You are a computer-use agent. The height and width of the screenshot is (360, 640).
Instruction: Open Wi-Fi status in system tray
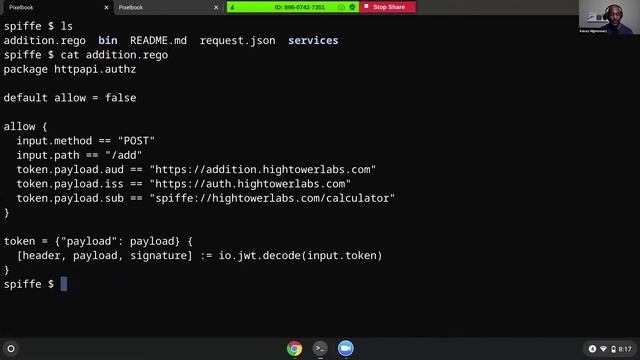coord(603,349)
